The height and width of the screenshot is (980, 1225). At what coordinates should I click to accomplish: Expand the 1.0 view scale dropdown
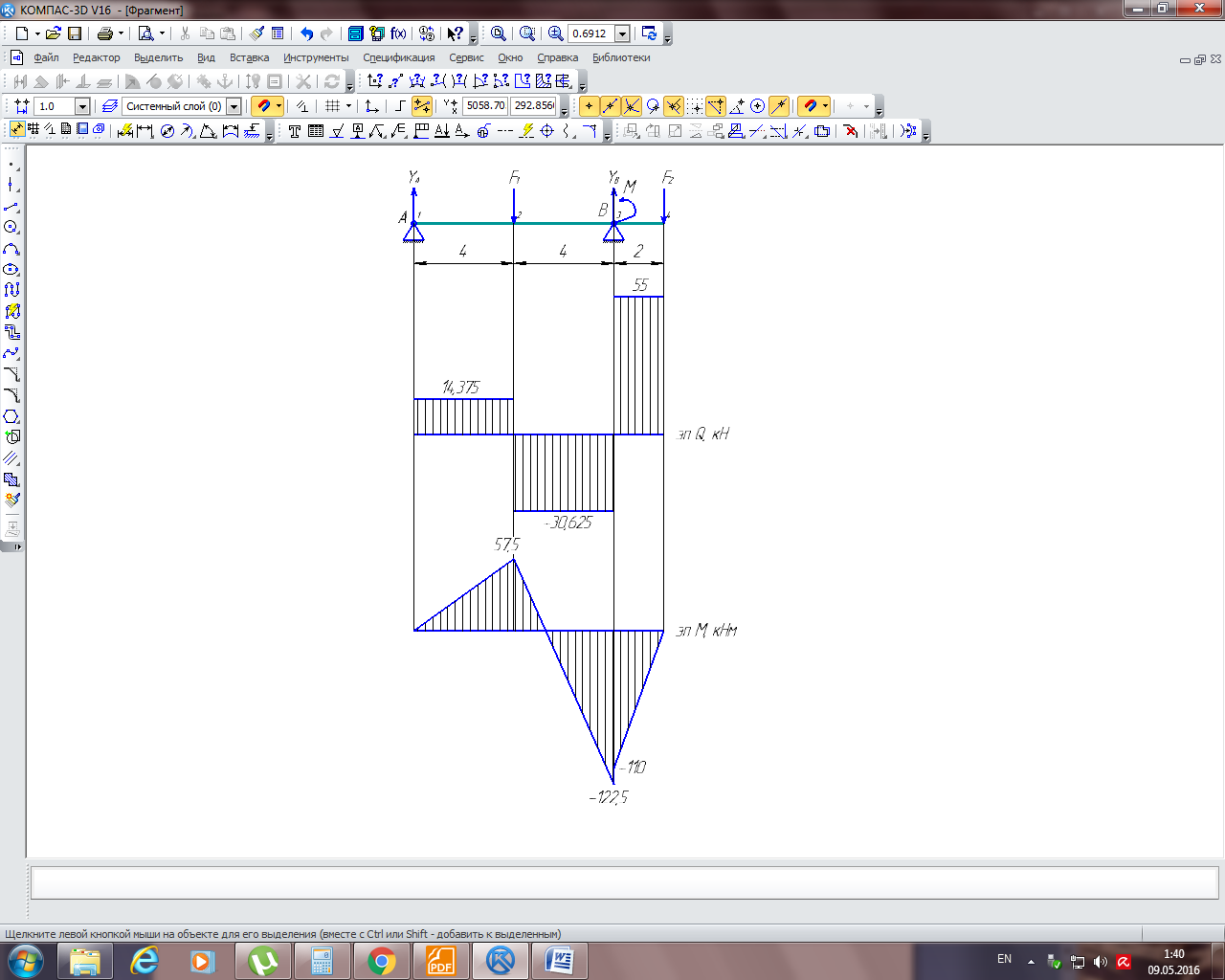pos(82,106)
